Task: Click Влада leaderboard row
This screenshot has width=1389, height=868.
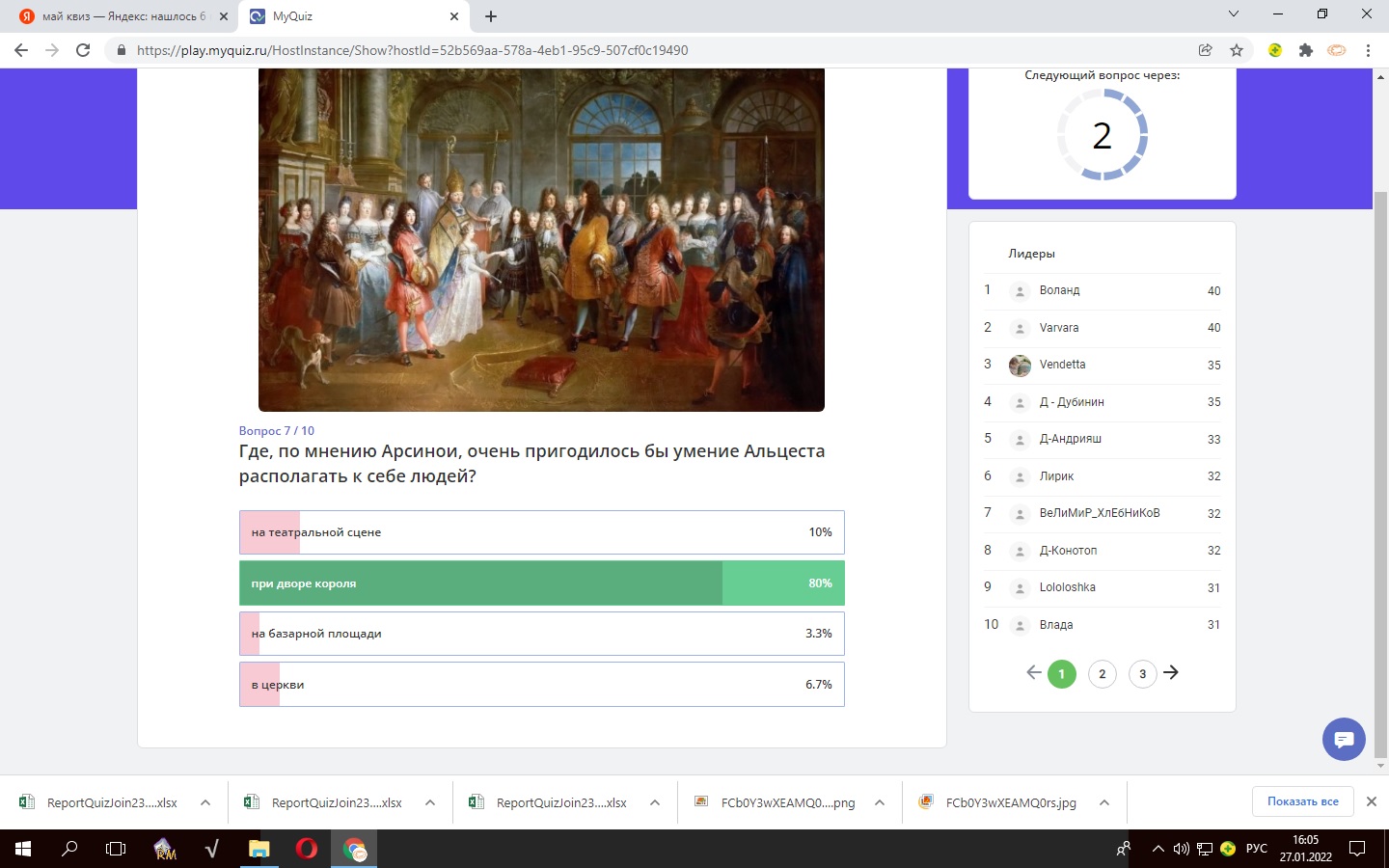Action: click(1103, 625)
